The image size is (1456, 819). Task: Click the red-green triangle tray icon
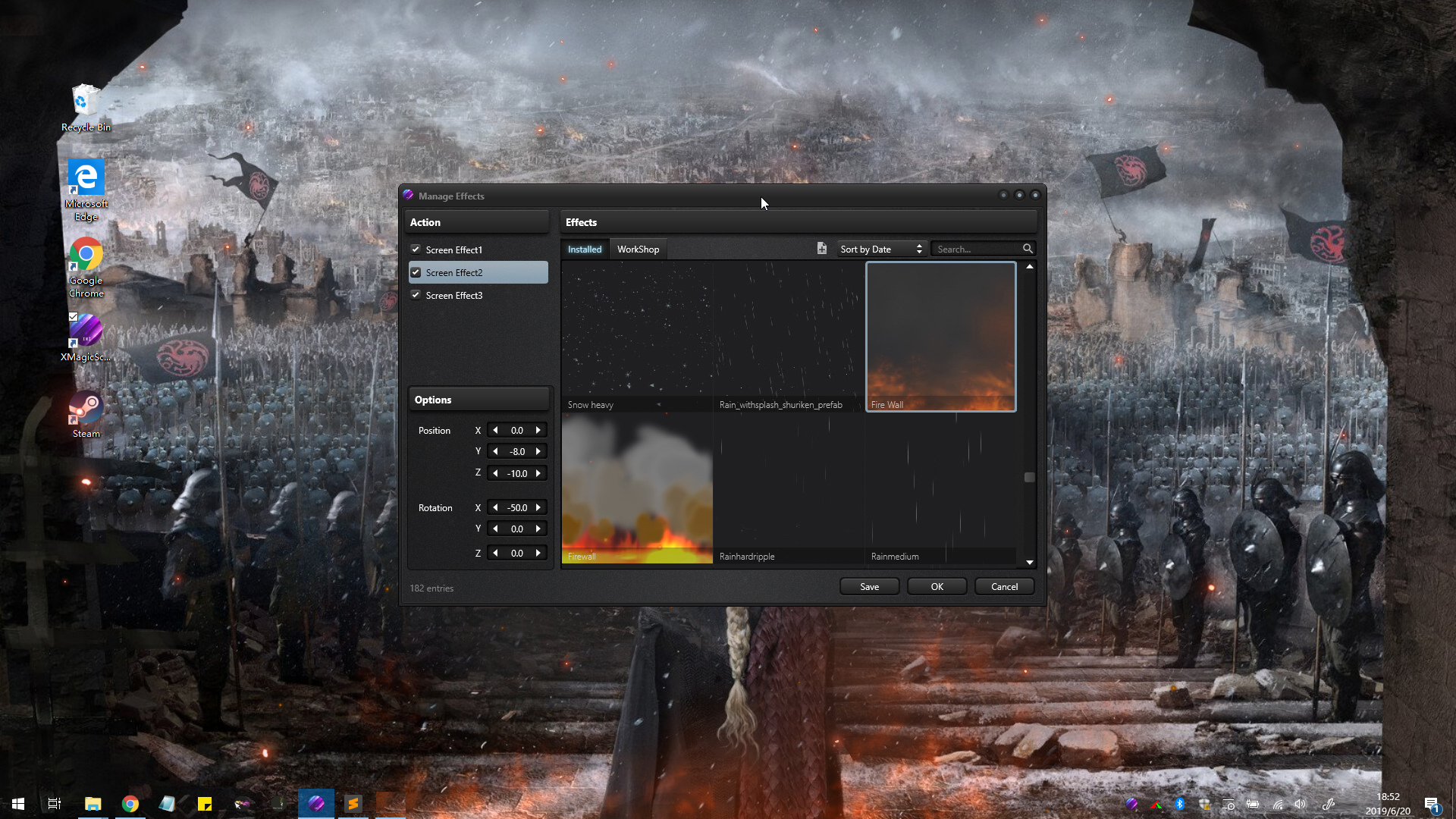(x=1156, y=804)
